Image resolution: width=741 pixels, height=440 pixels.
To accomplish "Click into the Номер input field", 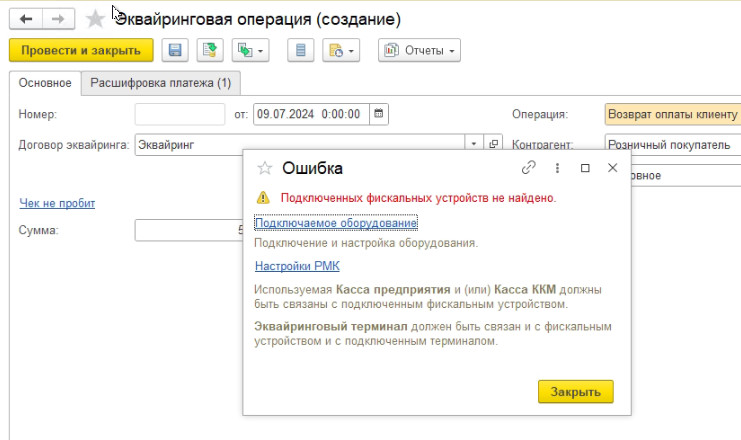I will (180, 114).
